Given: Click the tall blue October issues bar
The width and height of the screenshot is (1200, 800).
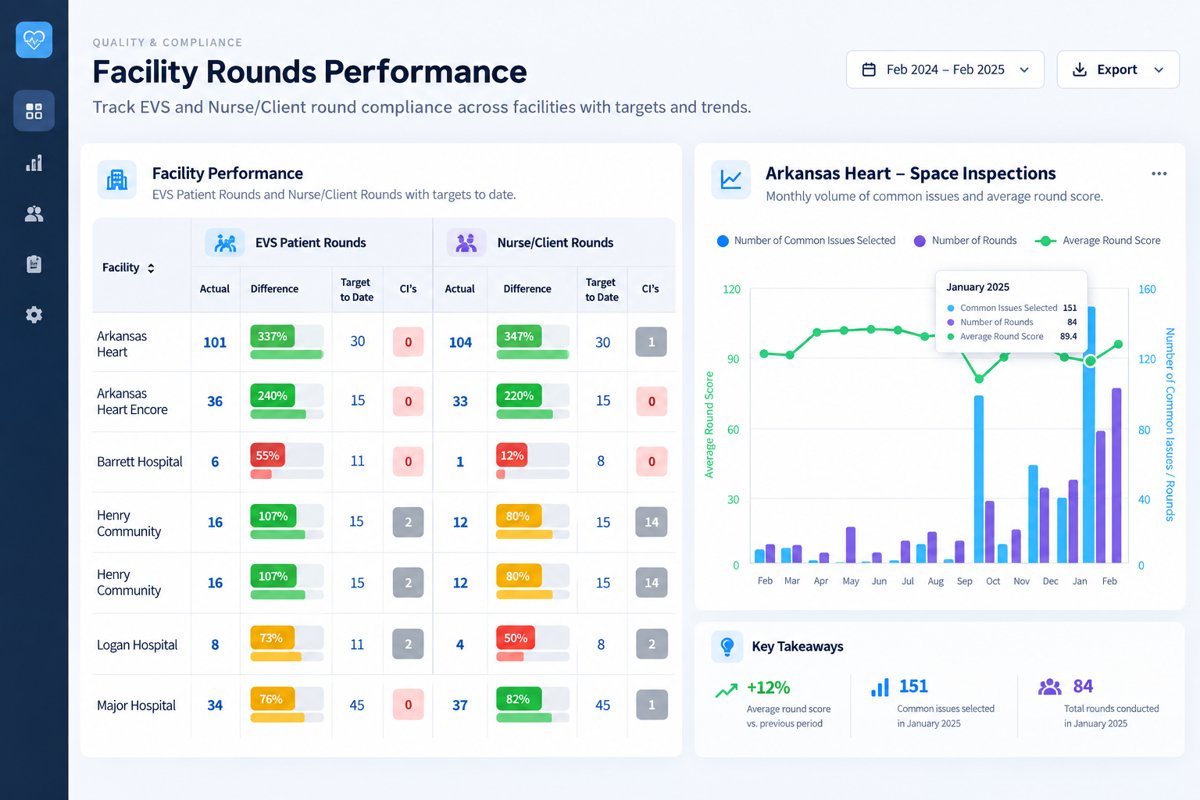Looking at the screenshot, I should click(979, 478).
